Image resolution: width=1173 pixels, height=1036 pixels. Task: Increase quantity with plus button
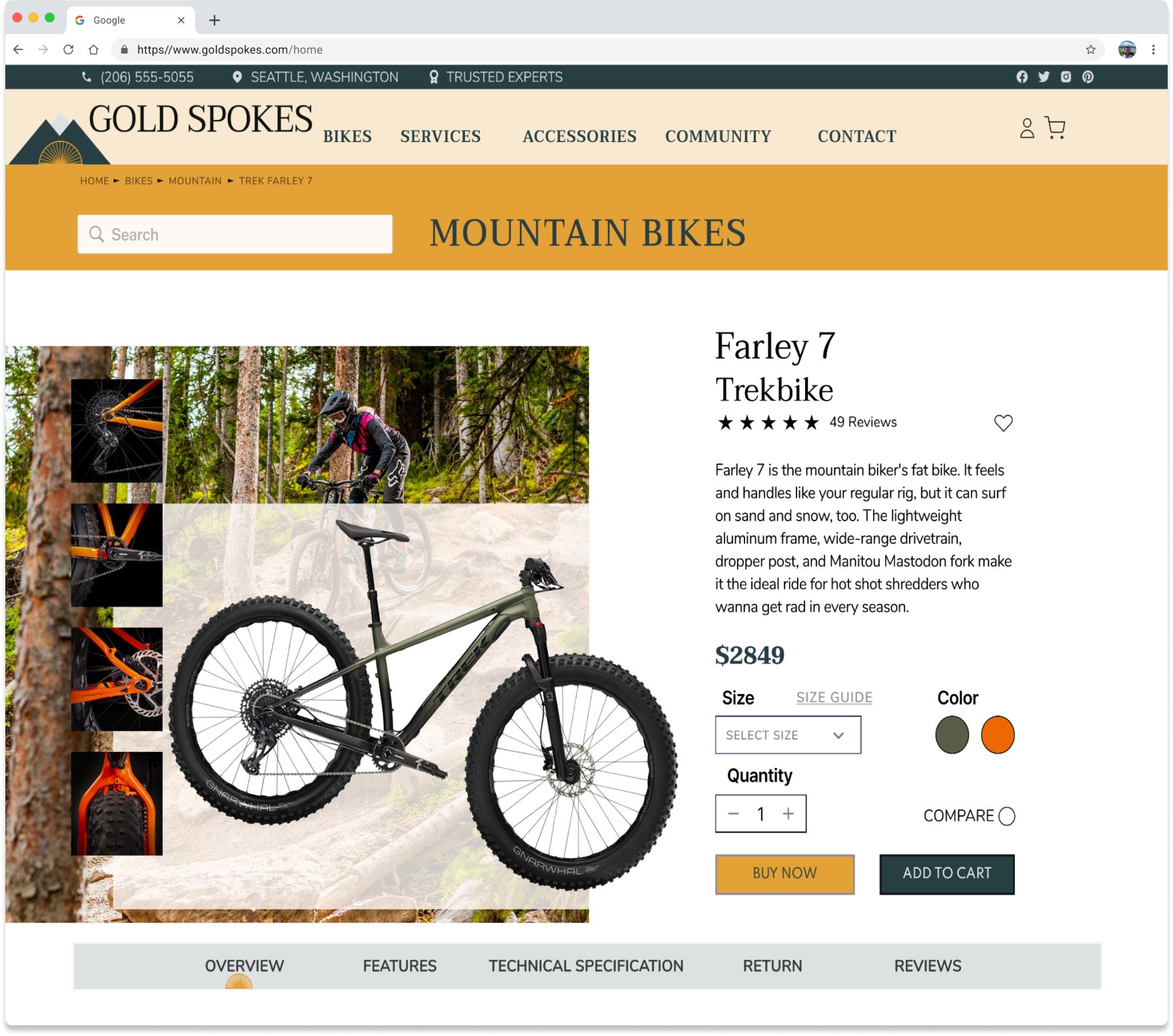point(788,813)
